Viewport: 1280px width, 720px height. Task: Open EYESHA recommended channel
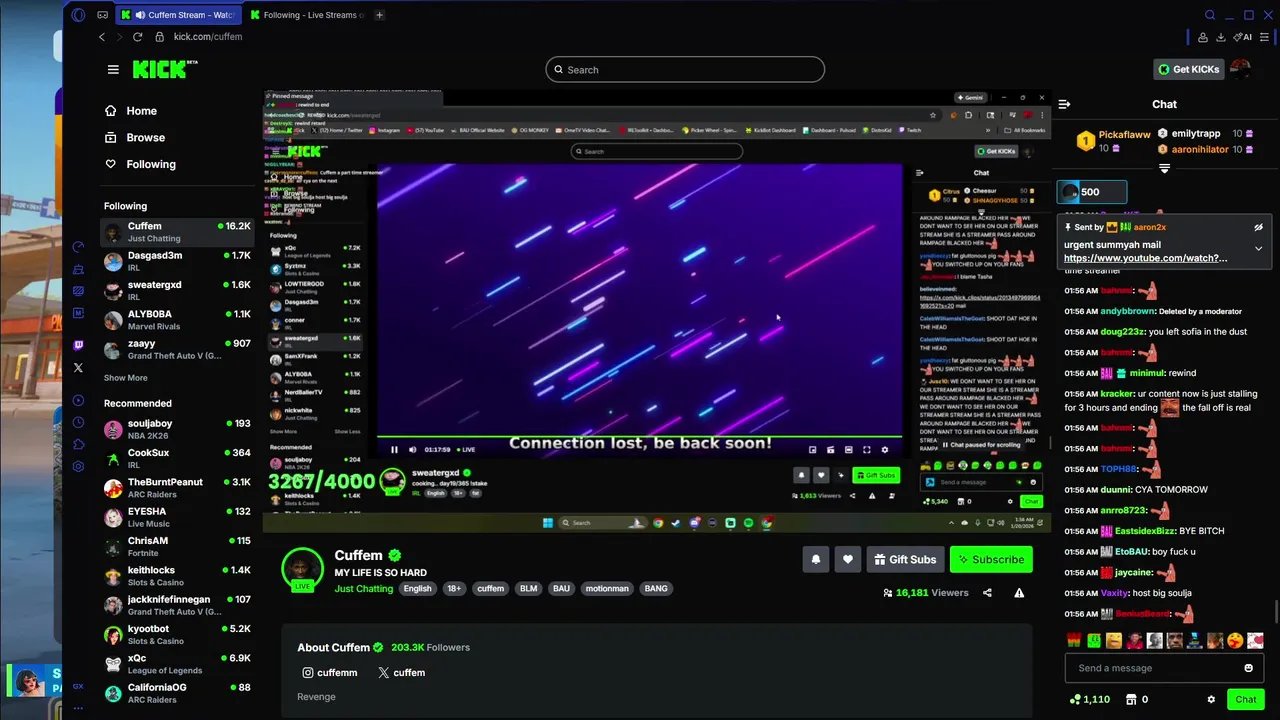[x=177, y=517]
